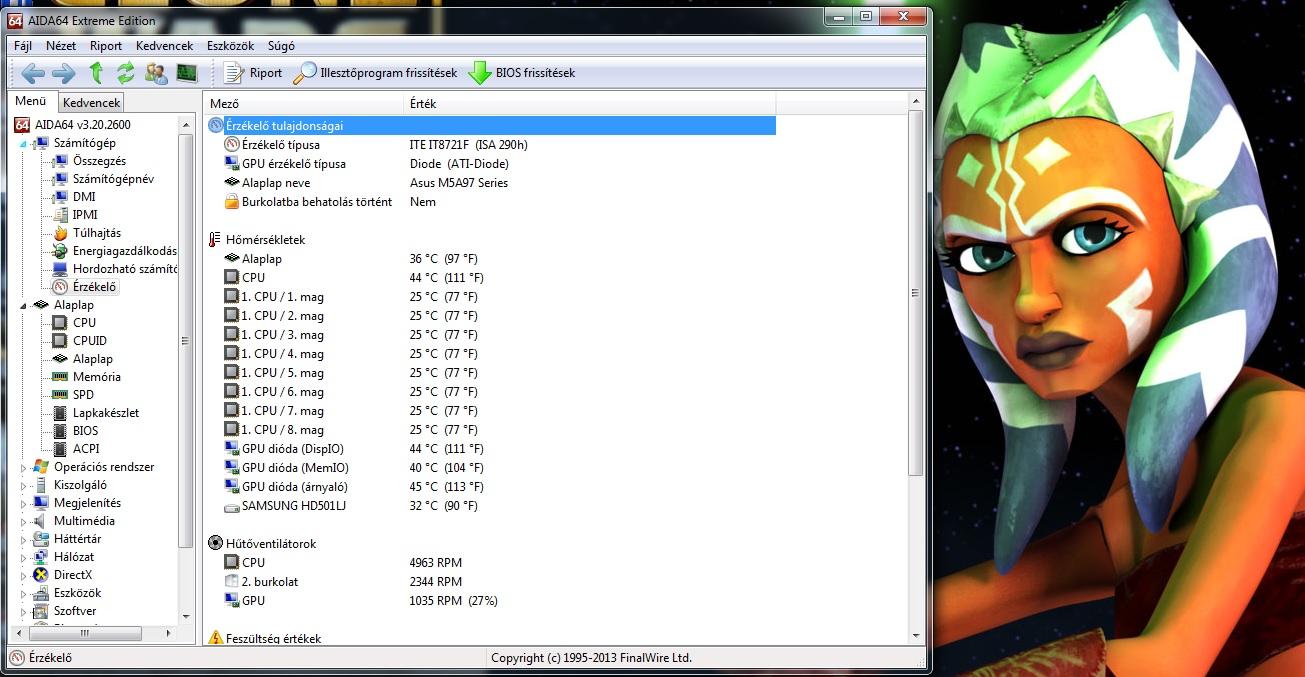
Task: Click the Refresh toolbar icon
Action: pyautogui.click(x=126, y=73)
